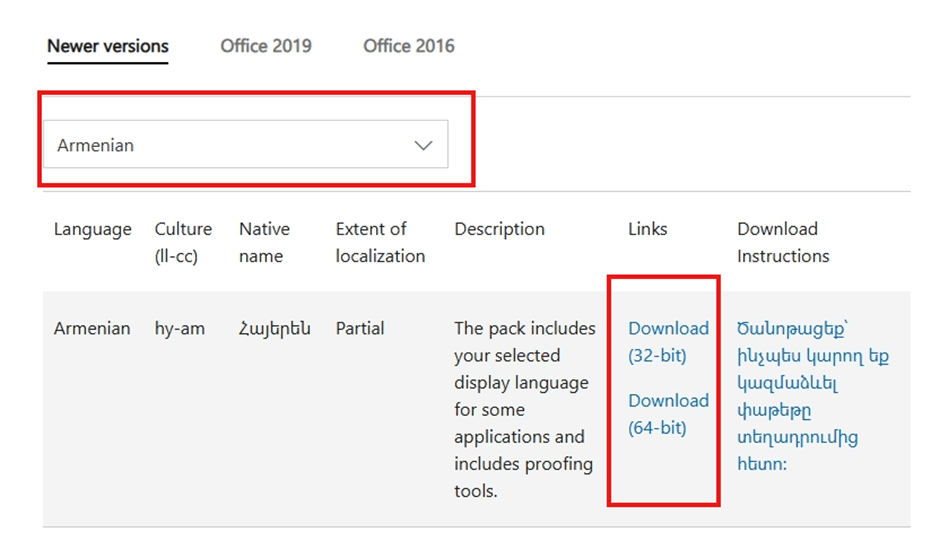Select the Culture (ll-cc) column header
The height and width of the screenshot is (558, 940).
click(183, 242)
